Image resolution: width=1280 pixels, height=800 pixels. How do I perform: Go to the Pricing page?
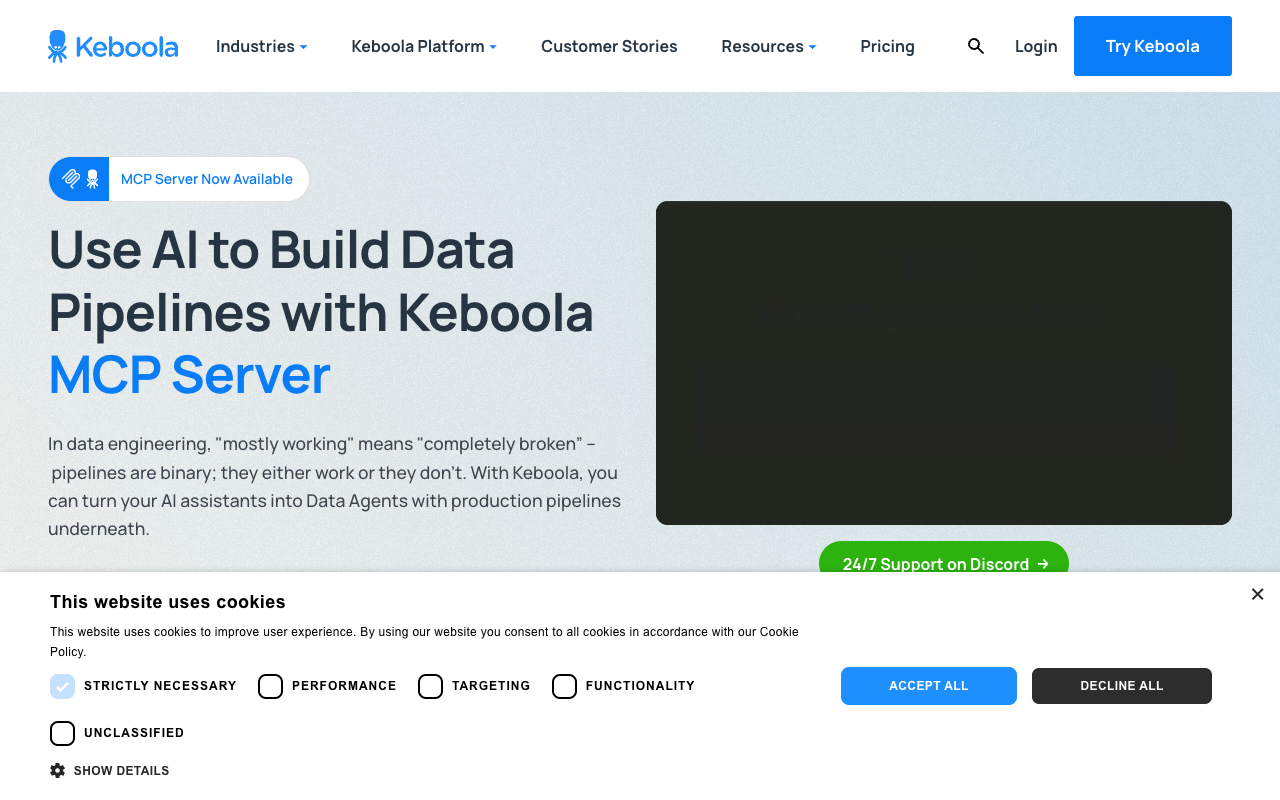point(887,46)
